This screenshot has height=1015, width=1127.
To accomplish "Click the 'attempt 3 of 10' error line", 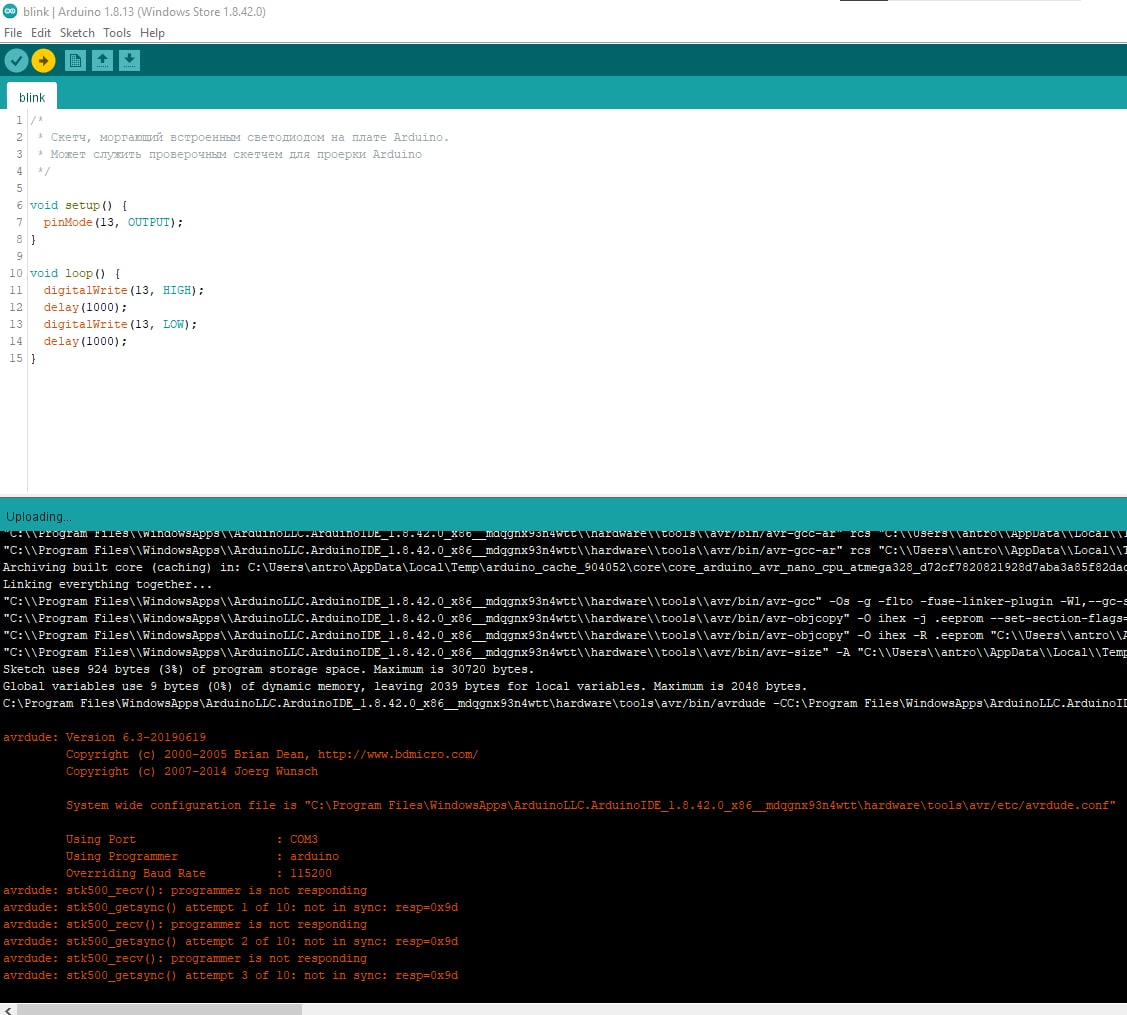I will tap(231, 975).
